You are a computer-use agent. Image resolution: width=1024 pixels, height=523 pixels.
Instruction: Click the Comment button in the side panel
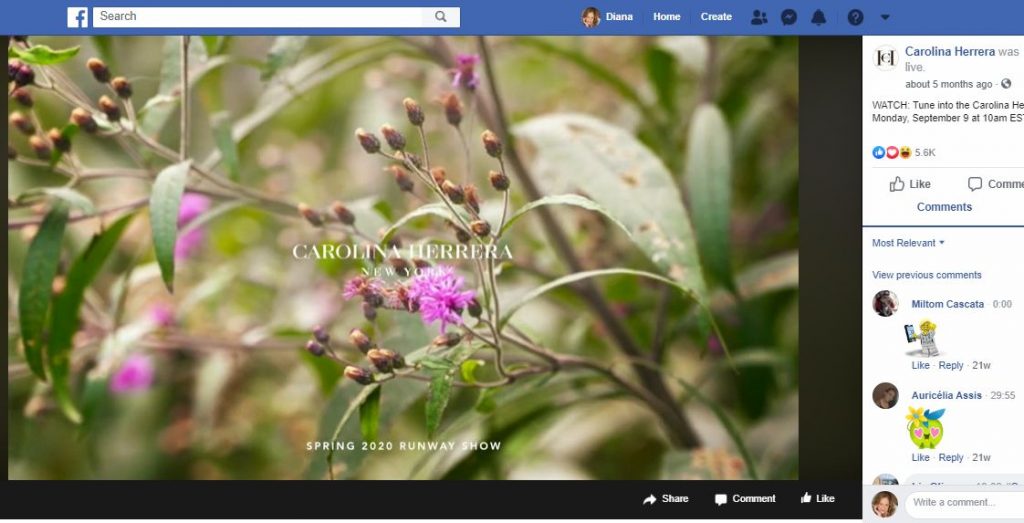point(995,184)
